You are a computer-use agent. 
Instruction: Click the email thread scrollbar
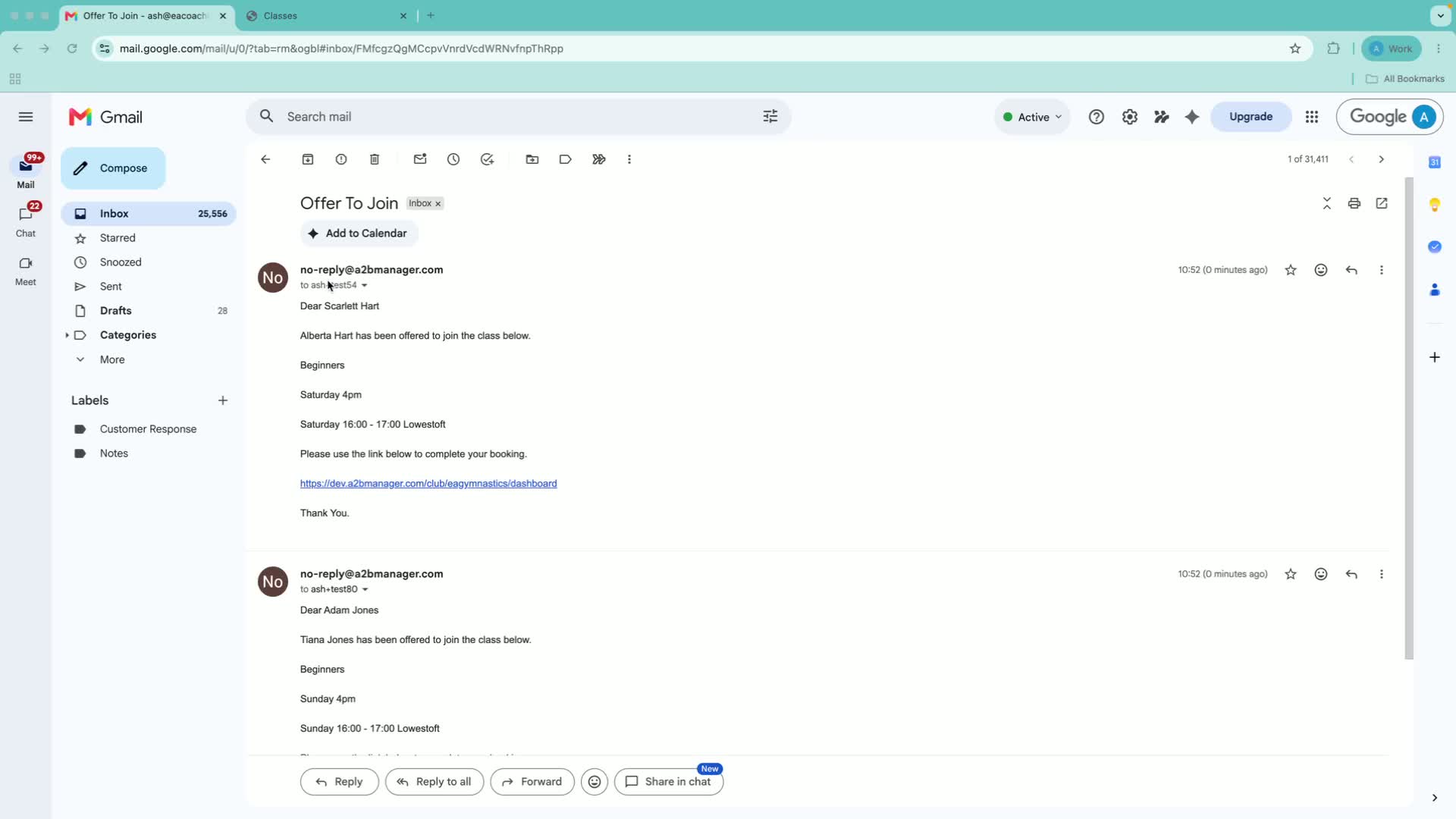pyautogui.click(x=1409, y=419)
